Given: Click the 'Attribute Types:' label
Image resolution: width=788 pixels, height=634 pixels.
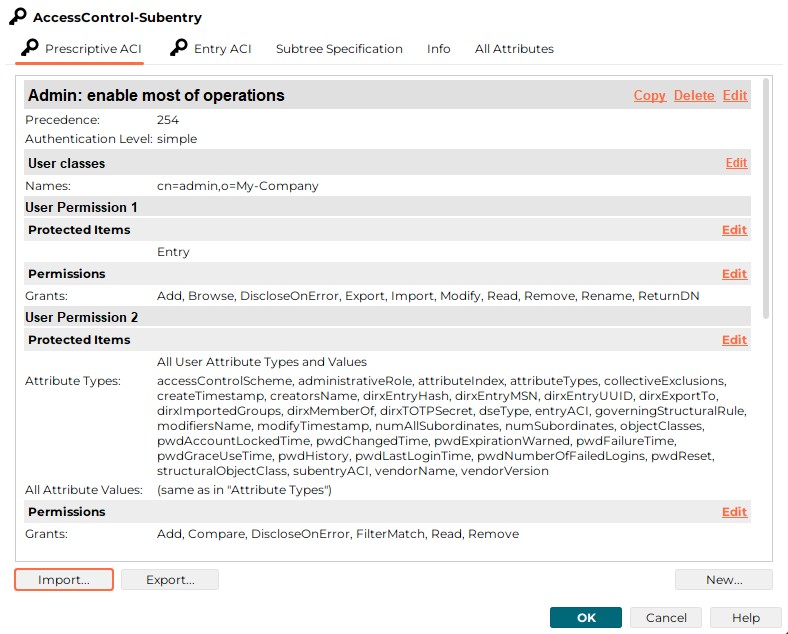Looking at the screenshot, I should 73,381.
